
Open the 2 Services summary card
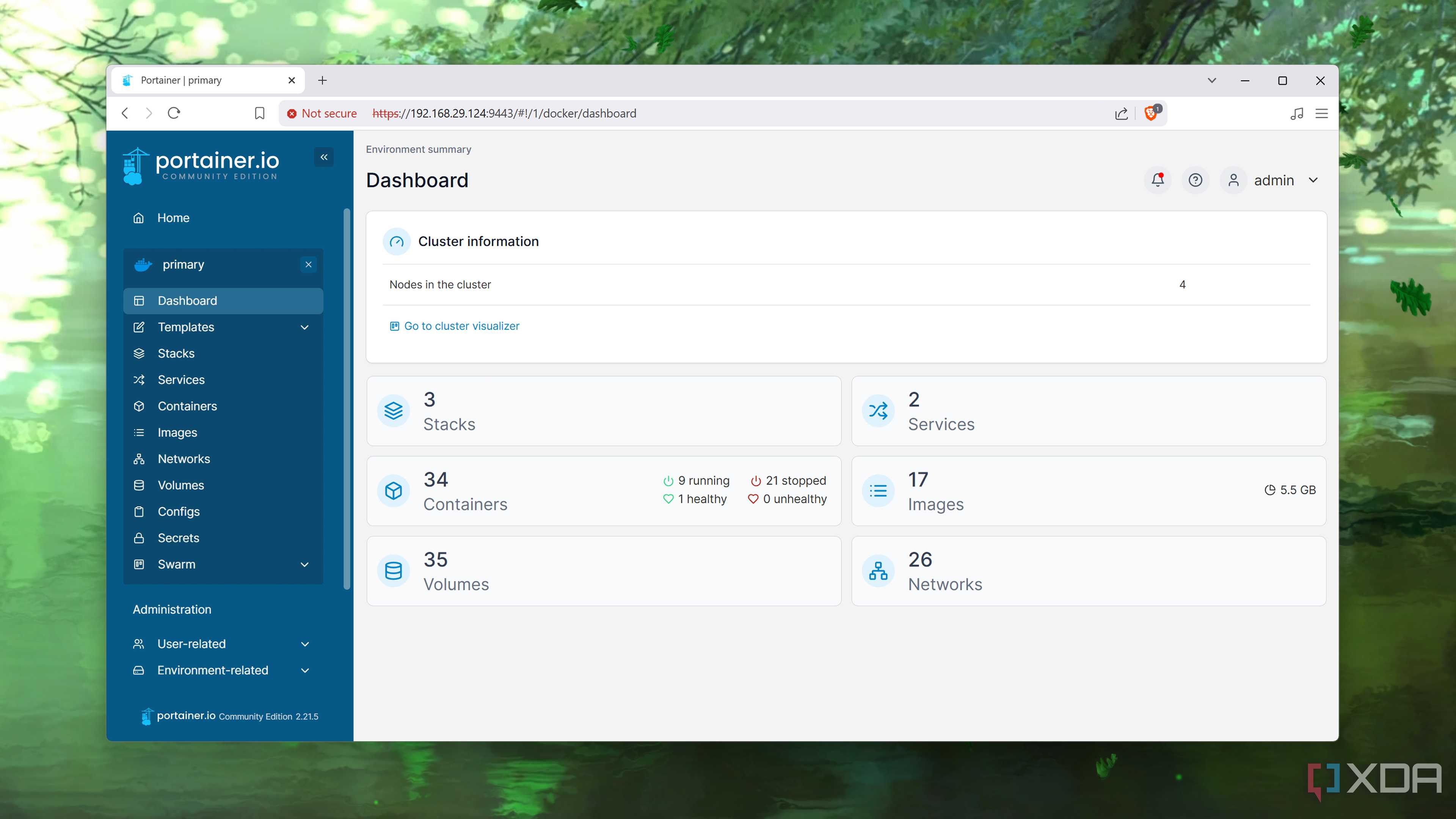[x=1089, y=411]
